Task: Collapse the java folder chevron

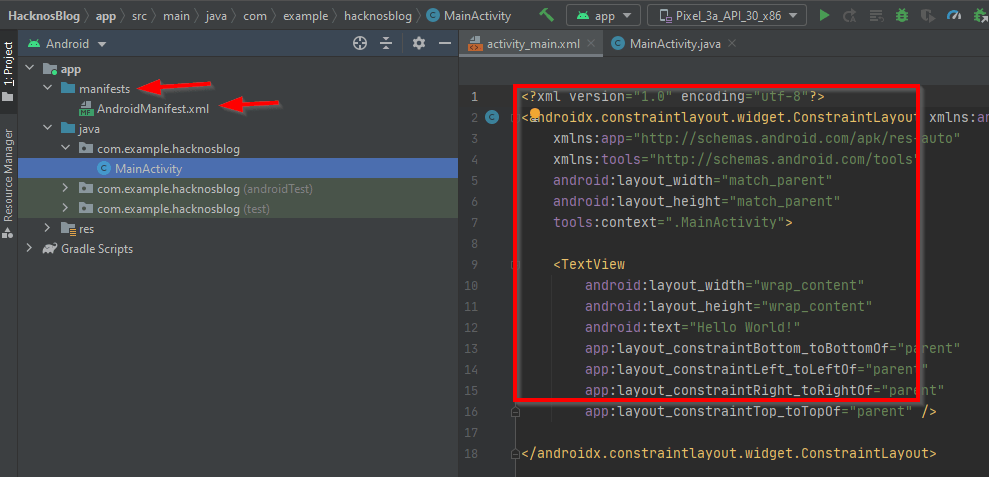Action: [x=47, y=129]
